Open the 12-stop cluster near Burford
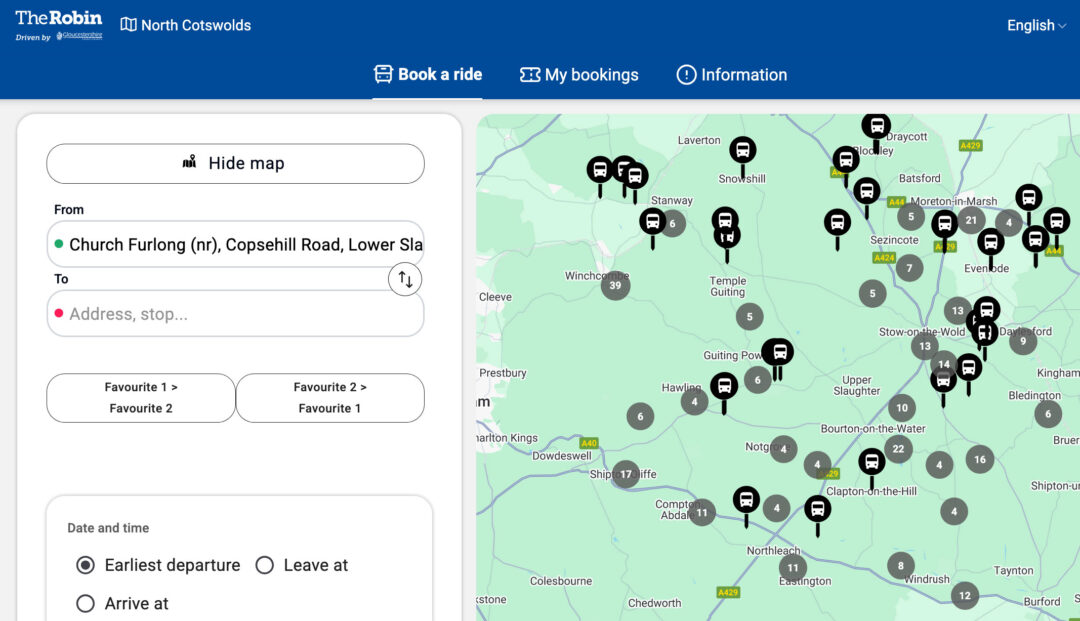The image size is (1080, 621). click(x=965, y=596)
